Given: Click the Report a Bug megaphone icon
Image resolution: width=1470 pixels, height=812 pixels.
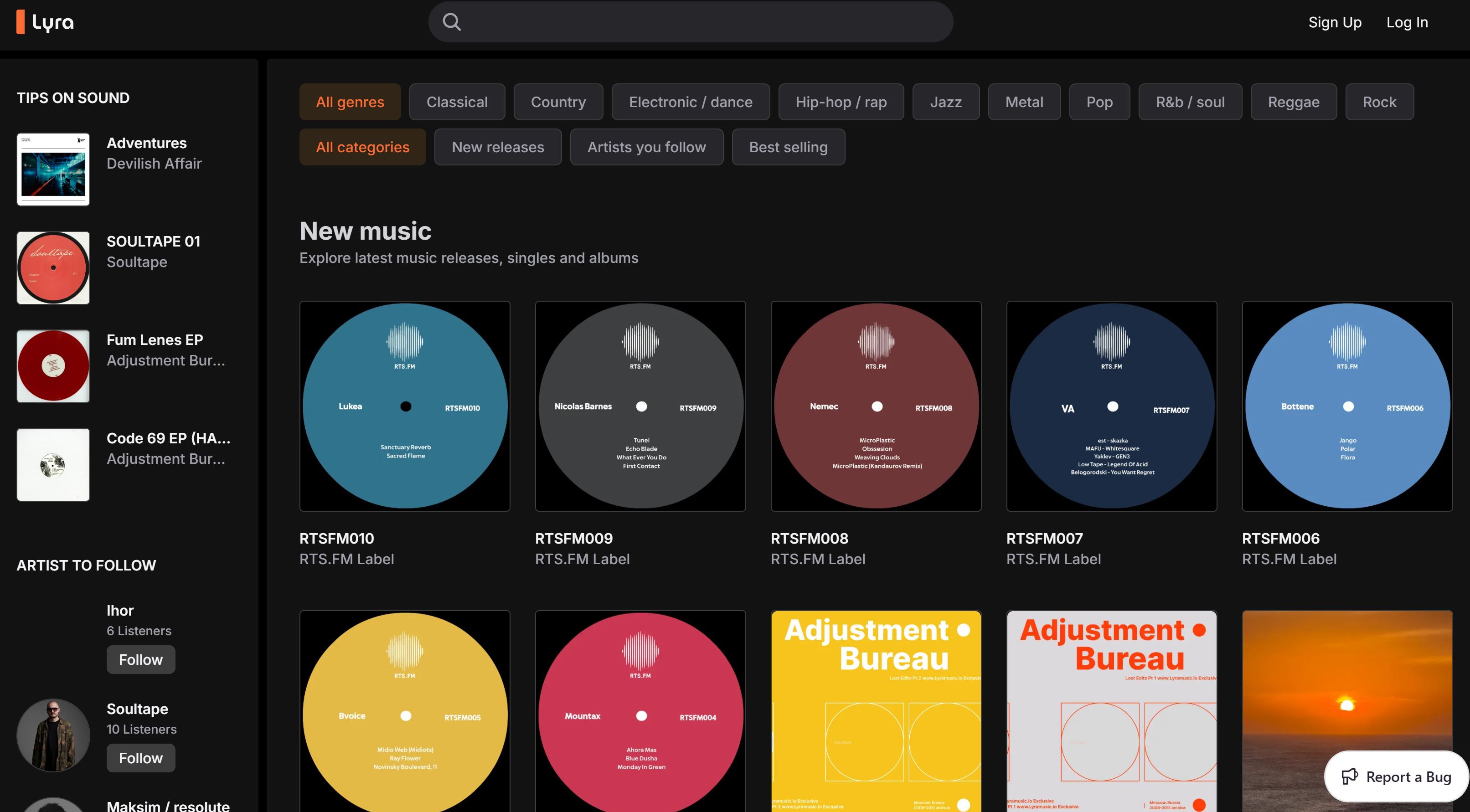Looking at the screenshot, I should tap(1350, 776).
